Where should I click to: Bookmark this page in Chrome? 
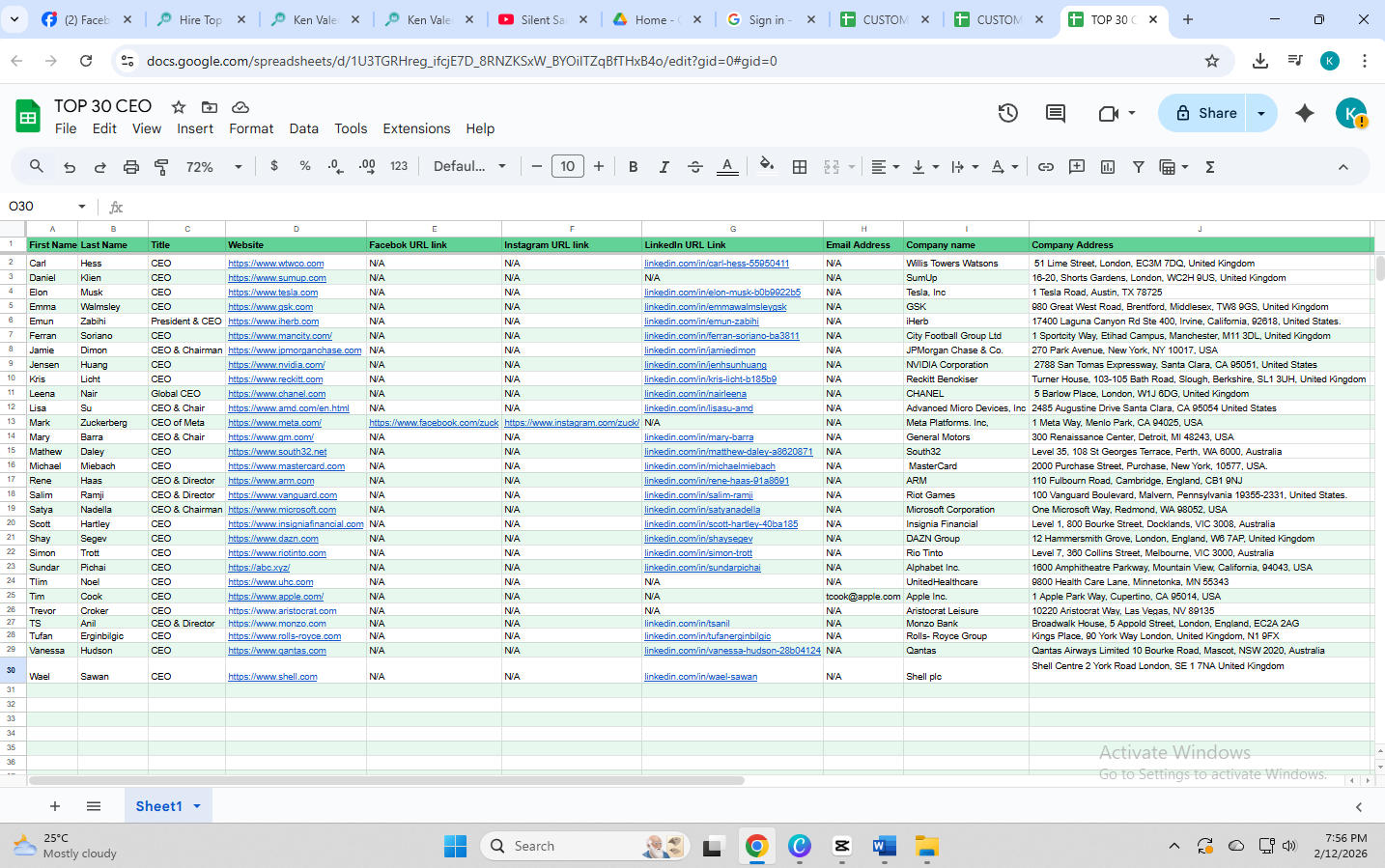pyautogui.click(x=1212, y=61)
